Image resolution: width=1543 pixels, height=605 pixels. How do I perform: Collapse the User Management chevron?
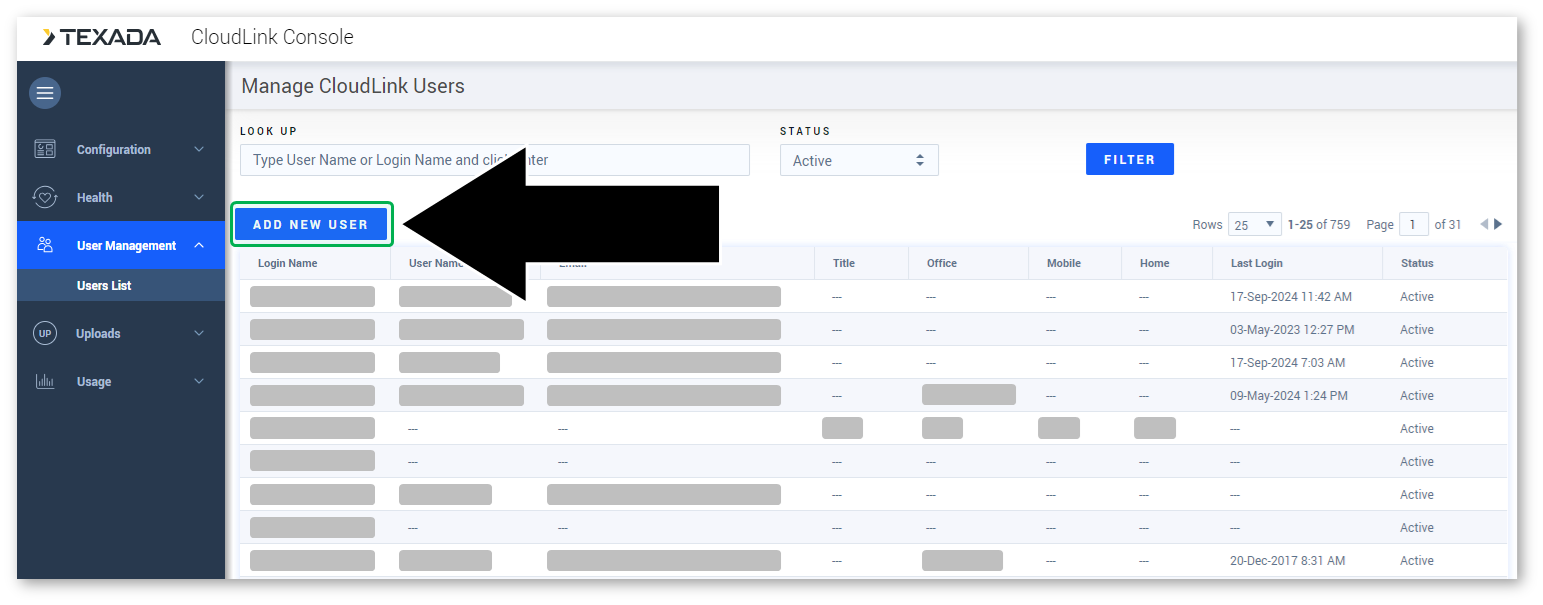199,245
